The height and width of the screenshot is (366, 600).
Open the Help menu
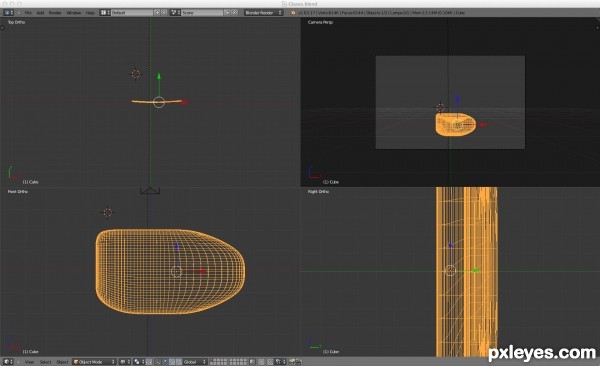click(x=90, y=13)
